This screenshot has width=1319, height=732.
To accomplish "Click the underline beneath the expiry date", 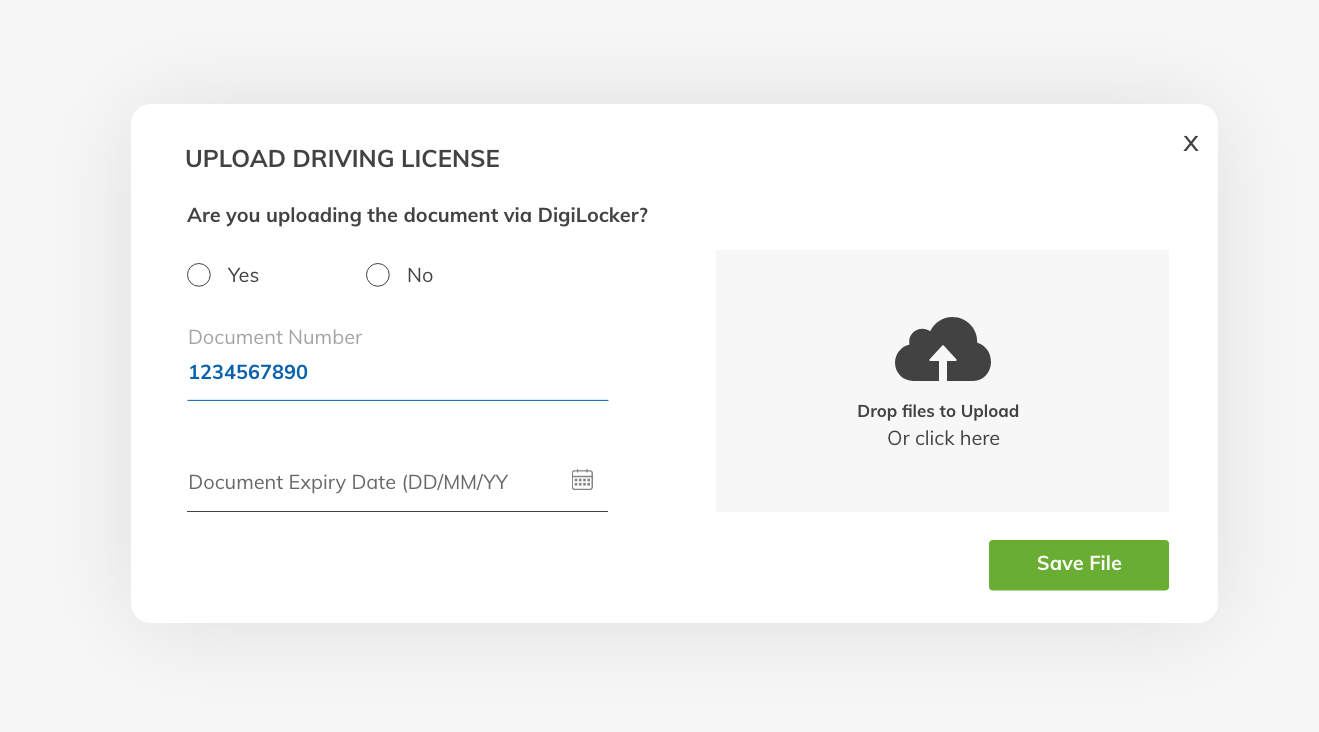I will (397, 511).
